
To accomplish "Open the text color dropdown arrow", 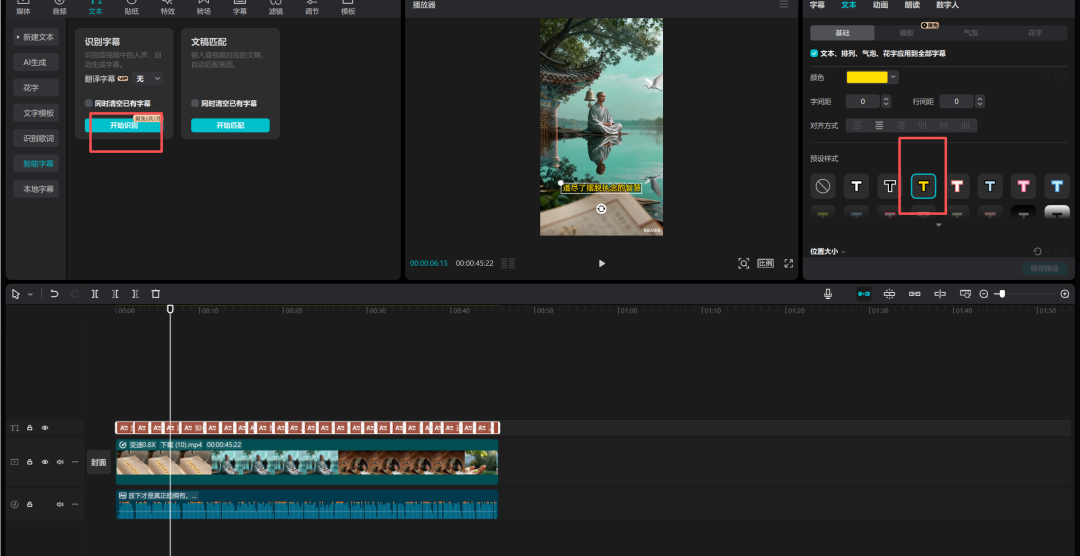I will pyautogui.click(x=893, y=77).
